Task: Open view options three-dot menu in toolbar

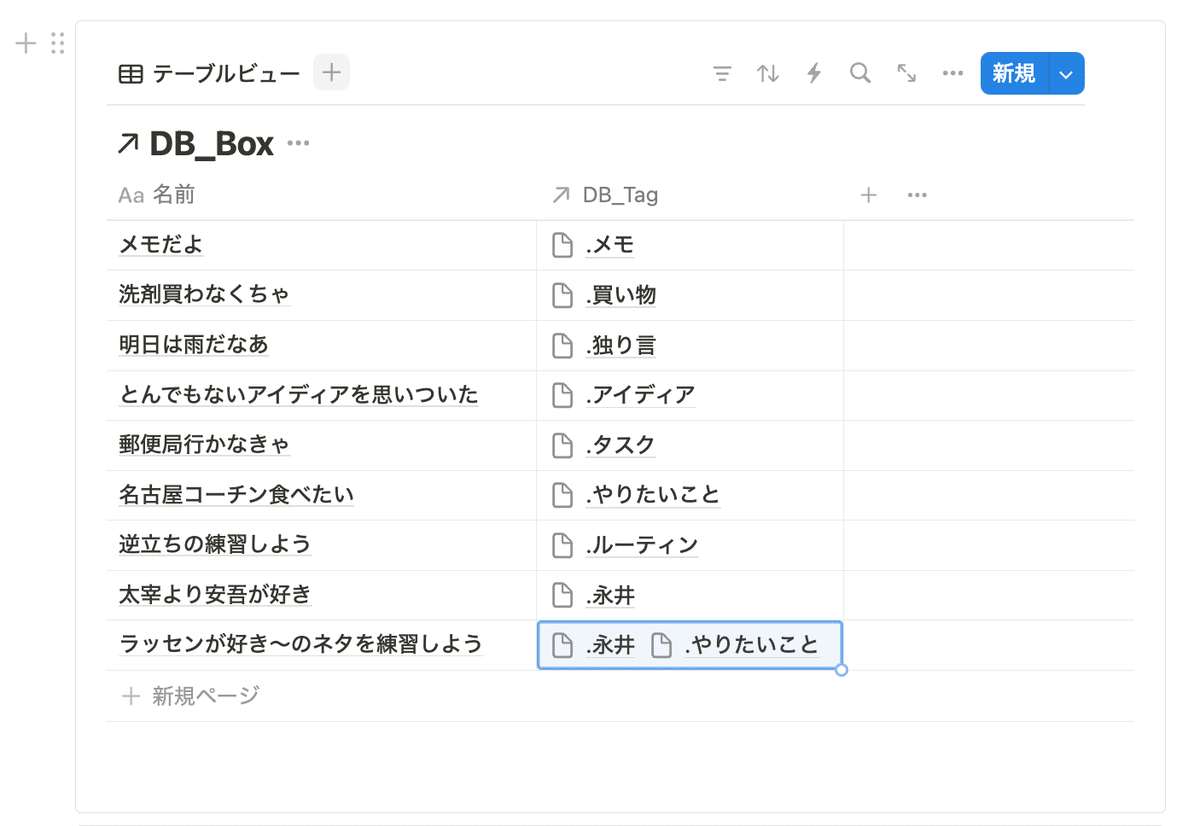Action: click(953, 73)
